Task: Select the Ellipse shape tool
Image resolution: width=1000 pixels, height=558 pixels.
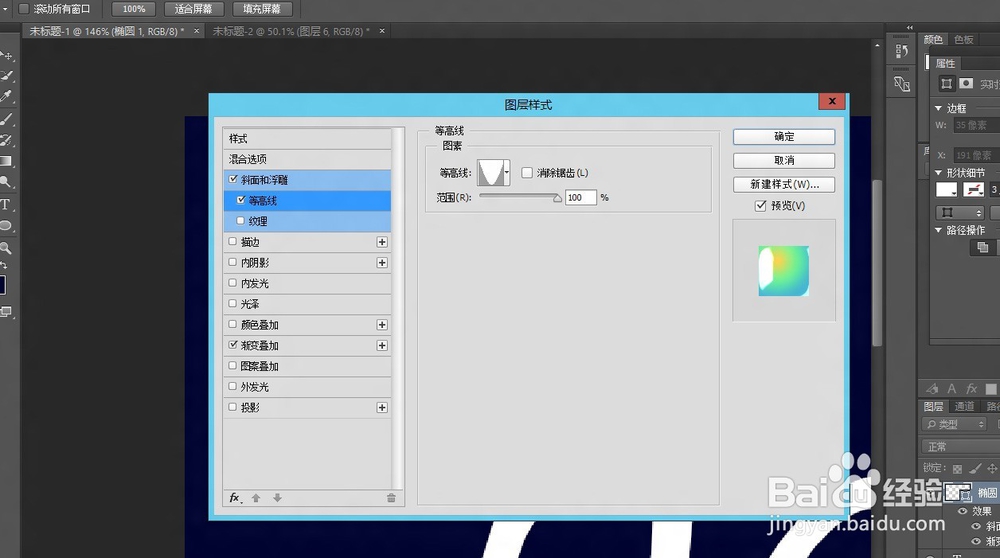Action: pyautogui.click(x=6, y=226)
